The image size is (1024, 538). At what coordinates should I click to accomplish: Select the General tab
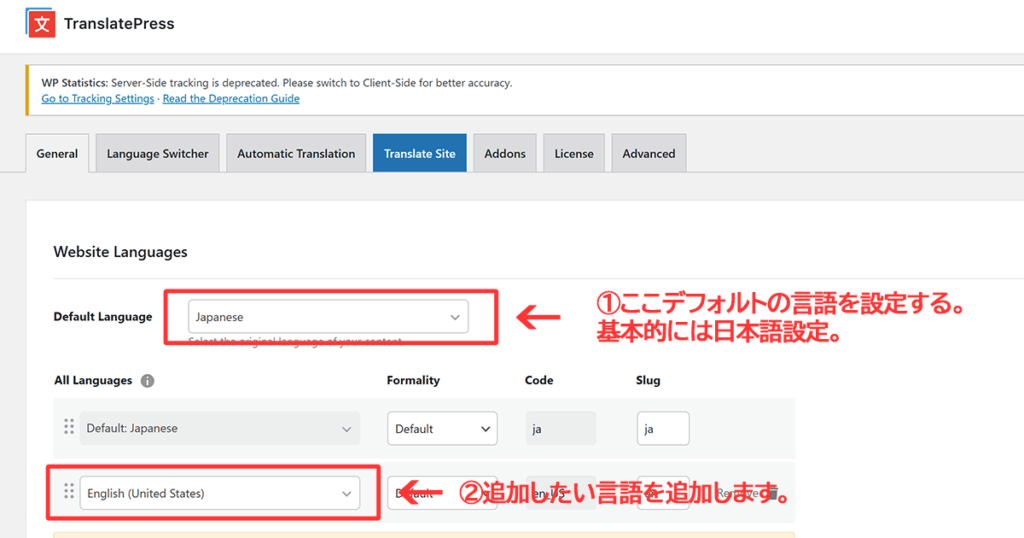[57, 154]
